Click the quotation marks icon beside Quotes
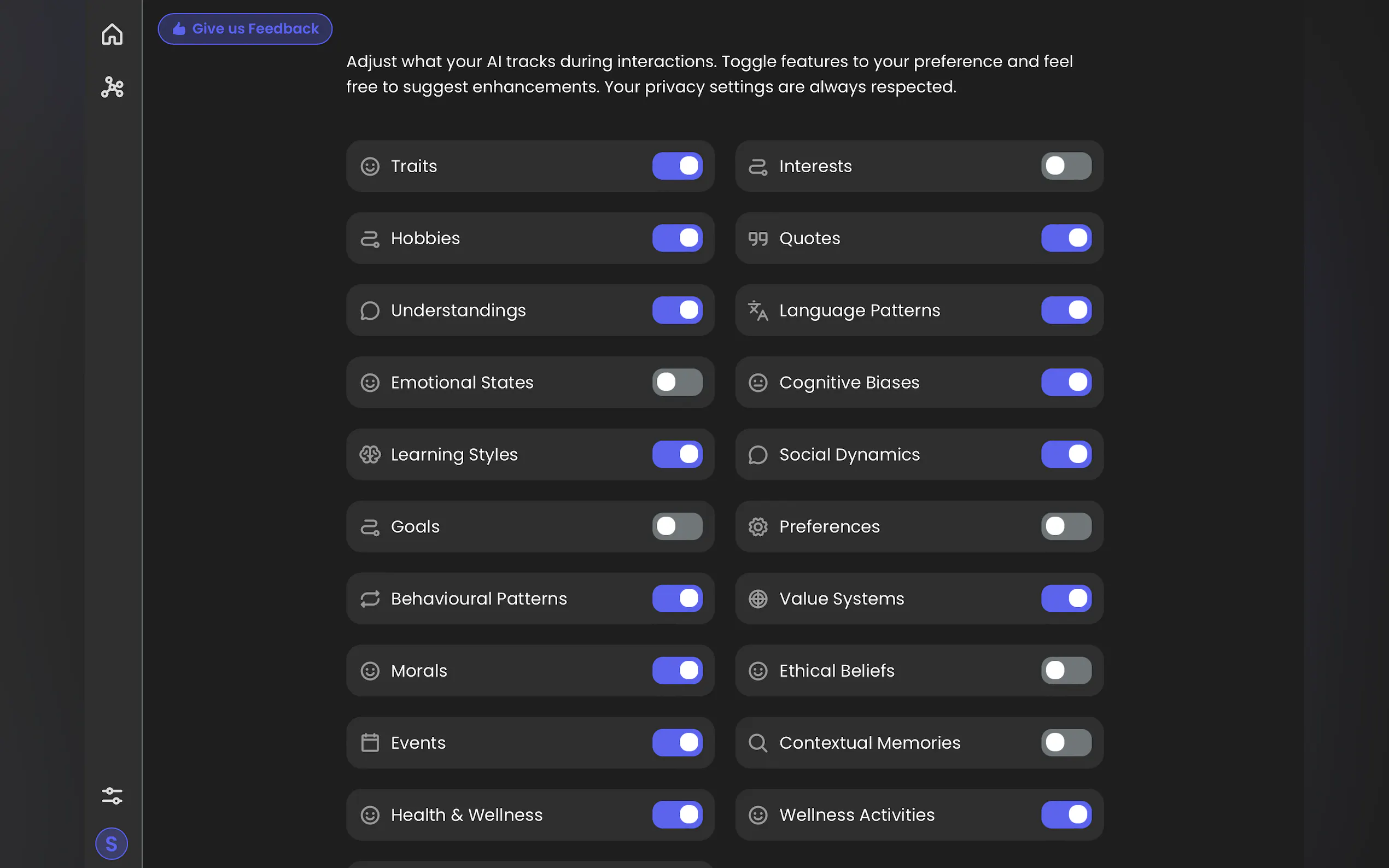 click(x=758, y=238)
